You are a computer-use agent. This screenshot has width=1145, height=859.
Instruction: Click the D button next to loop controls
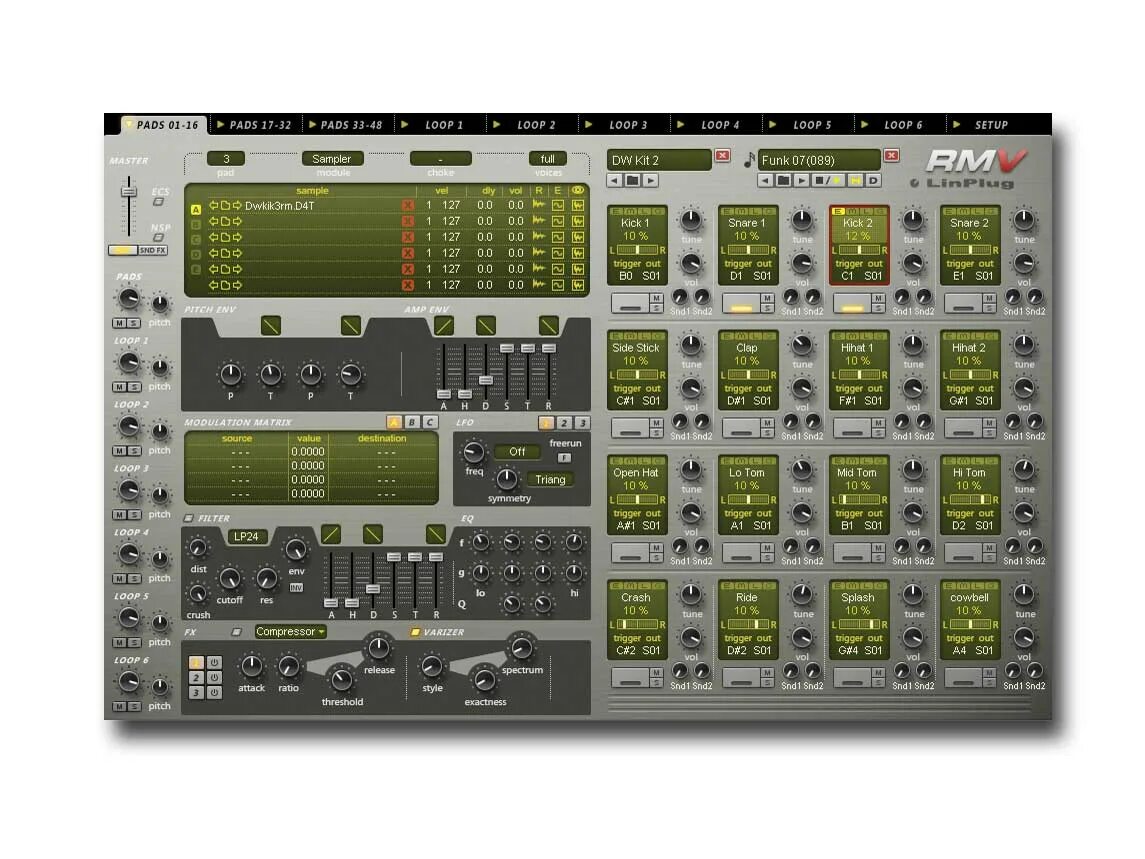873,180
